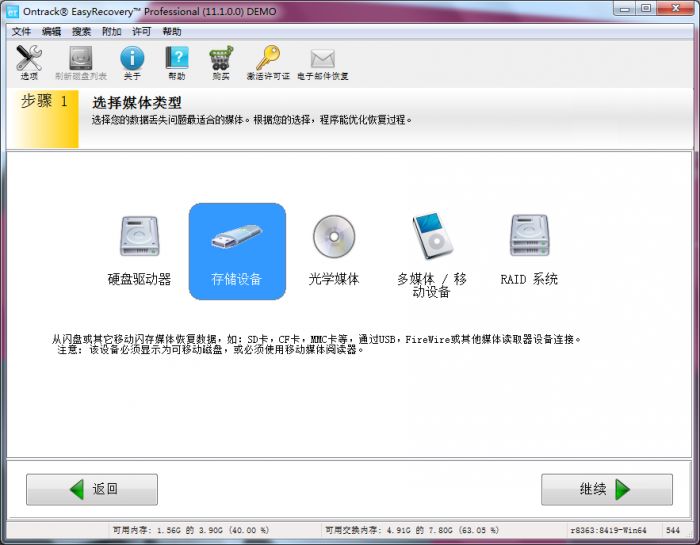Choose the 光学媒体 optical disc option
700x545 pixels.
[x=333, y=251]
